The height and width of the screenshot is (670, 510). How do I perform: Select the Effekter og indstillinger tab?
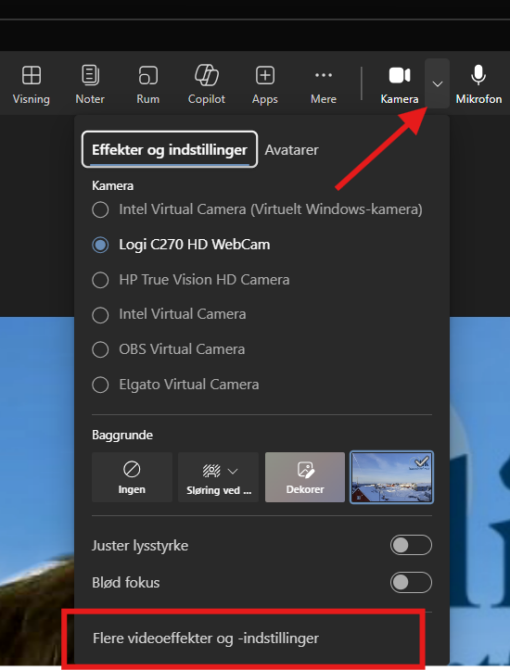170,150
